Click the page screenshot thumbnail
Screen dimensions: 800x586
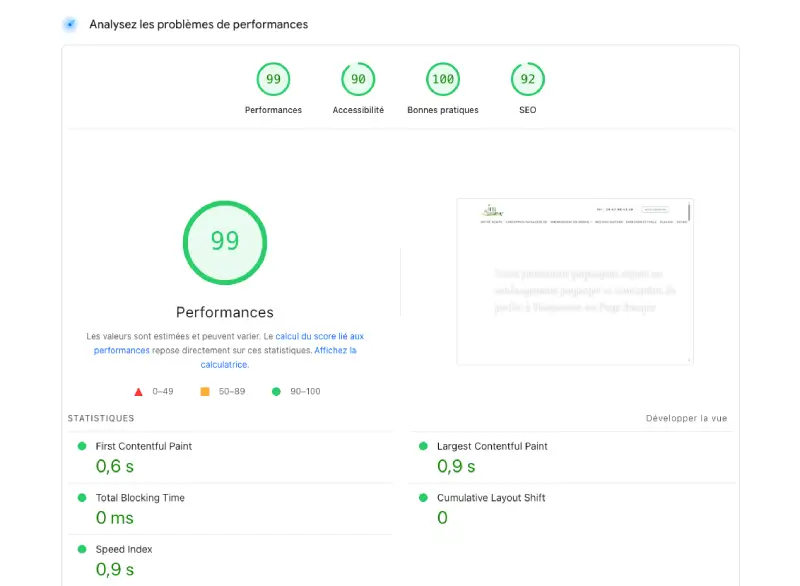coord(574,282)
